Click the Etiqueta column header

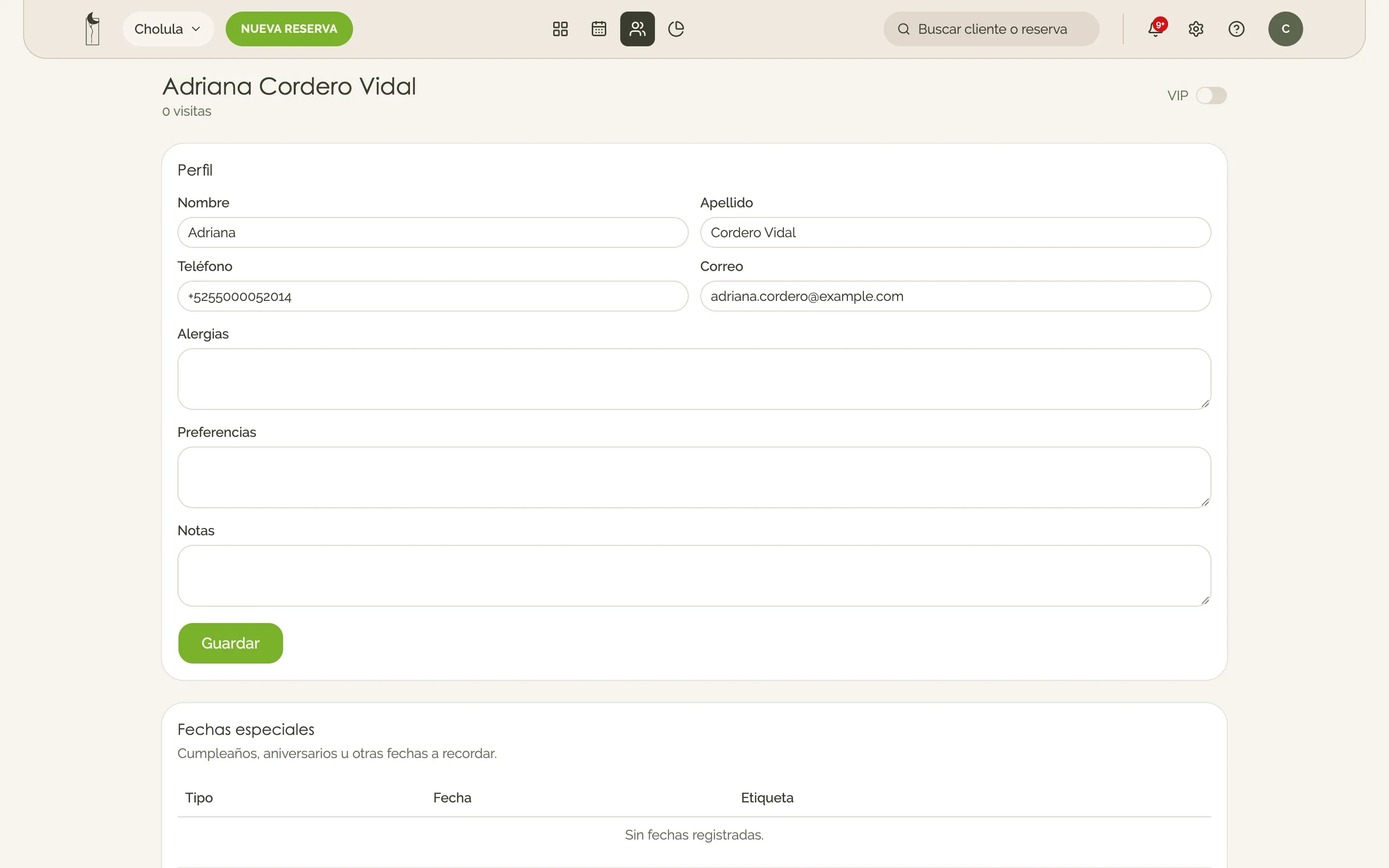(767, 798)
